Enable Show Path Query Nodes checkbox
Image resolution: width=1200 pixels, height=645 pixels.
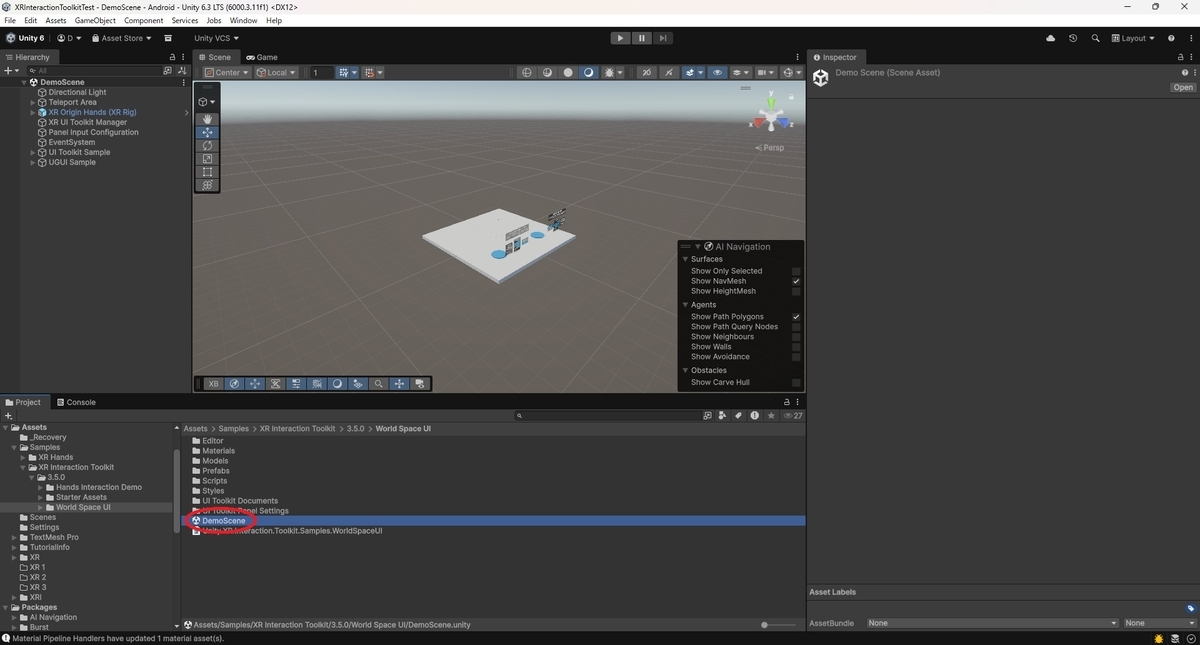coord(796,327)
